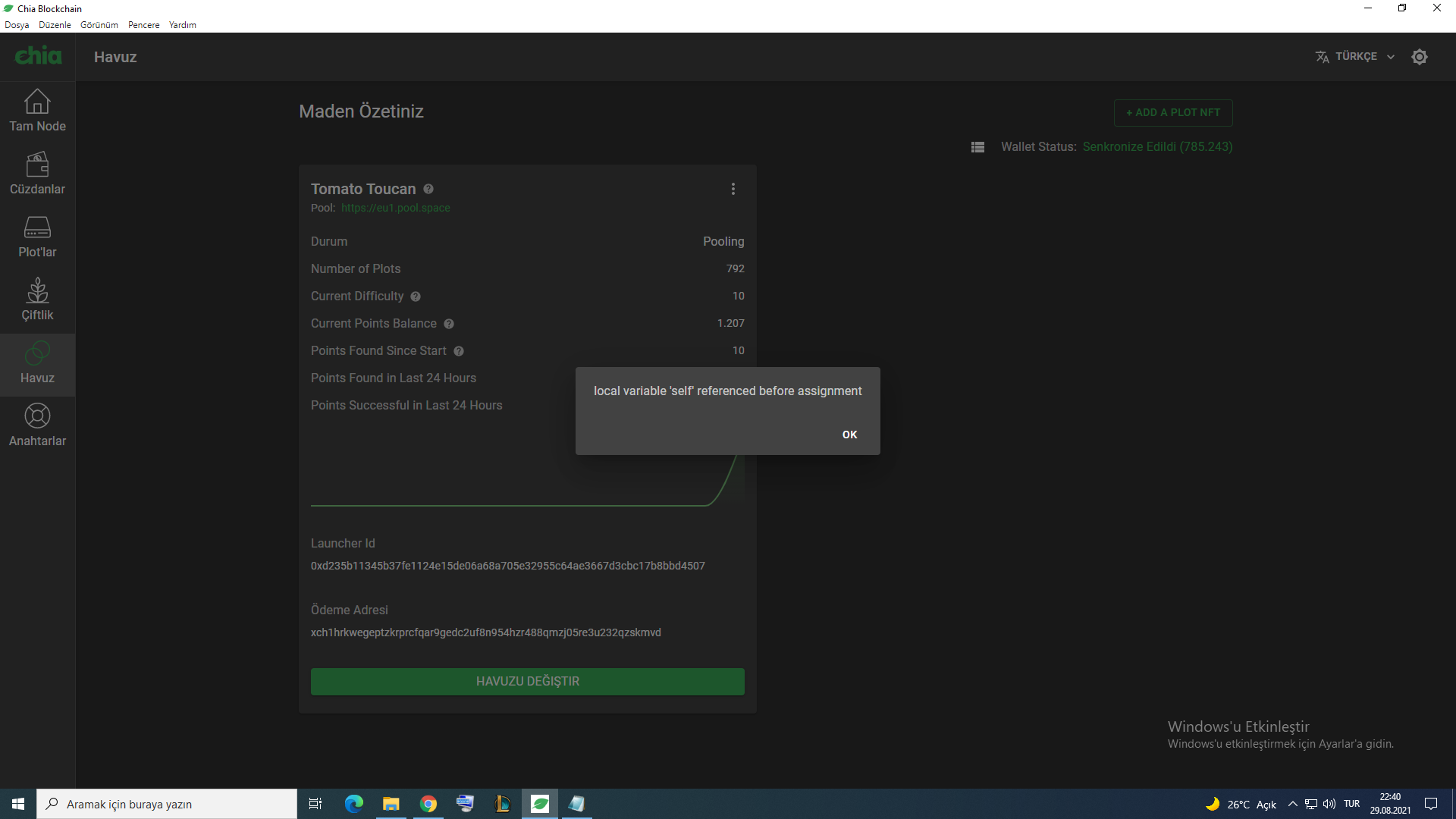Click the taskbar search box

click(167, 804)
